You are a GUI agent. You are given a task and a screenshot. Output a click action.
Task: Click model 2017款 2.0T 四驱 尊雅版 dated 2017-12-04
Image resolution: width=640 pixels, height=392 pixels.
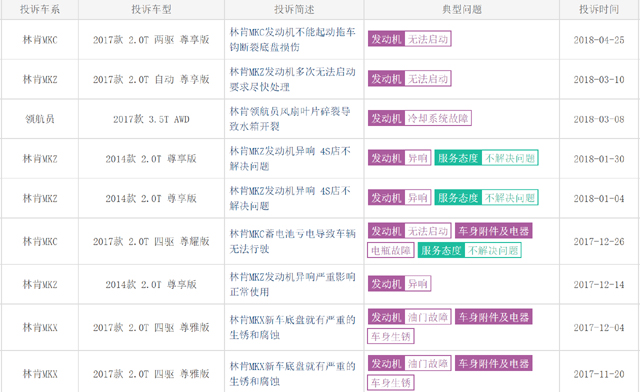tap(151, 327)
